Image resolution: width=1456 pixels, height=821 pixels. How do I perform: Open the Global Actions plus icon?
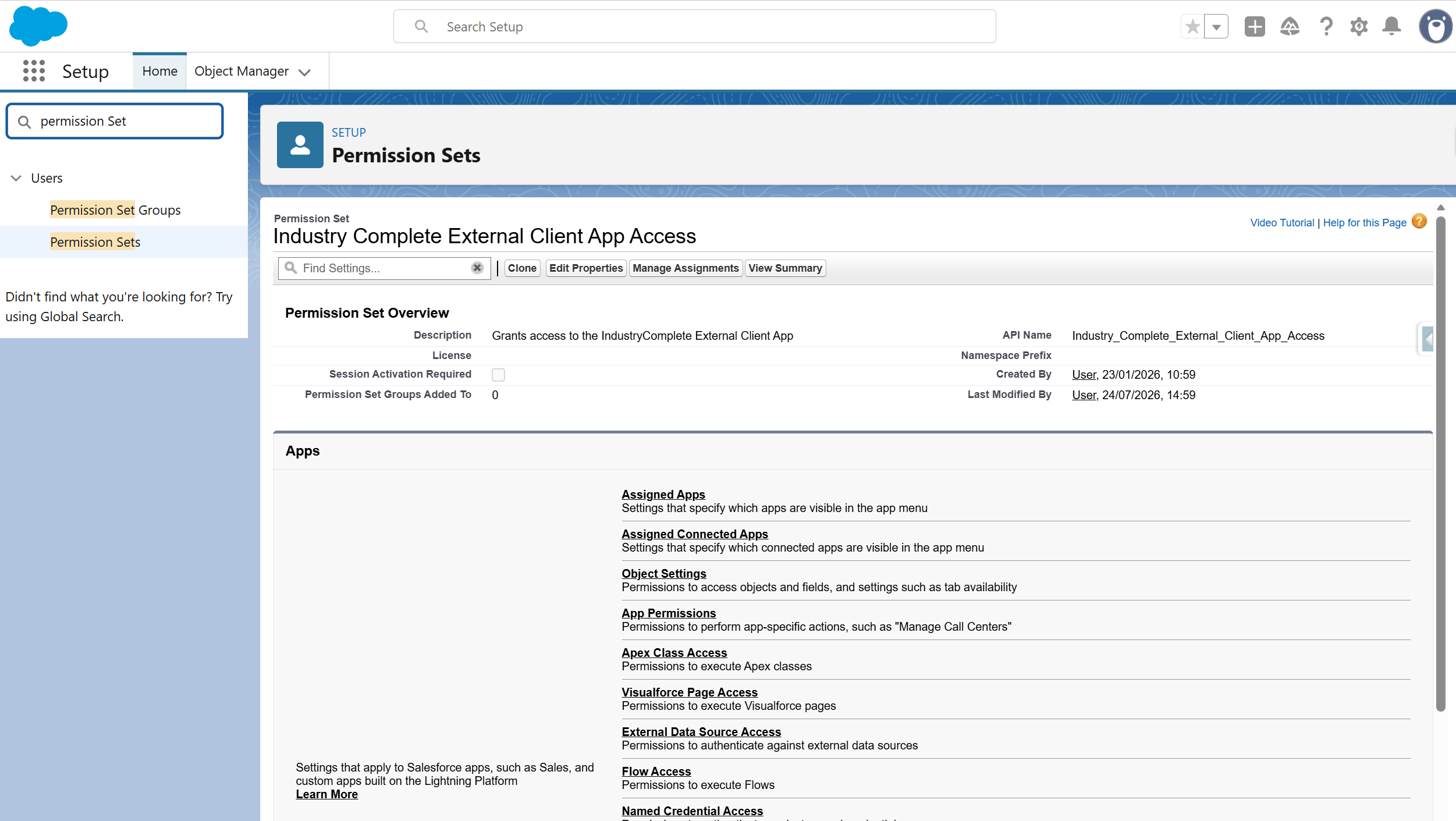coord(1255,26)
